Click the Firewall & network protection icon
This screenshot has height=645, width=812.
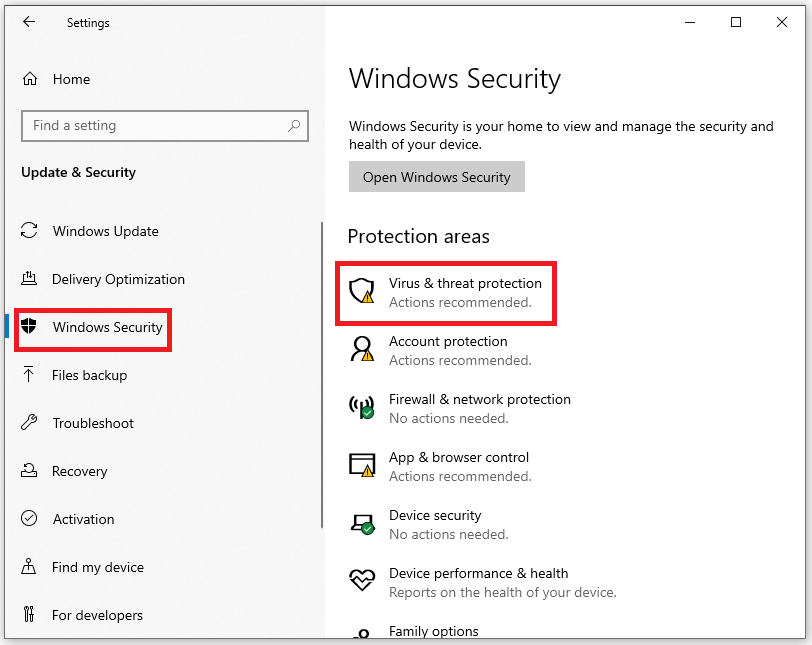coord(361,407)
